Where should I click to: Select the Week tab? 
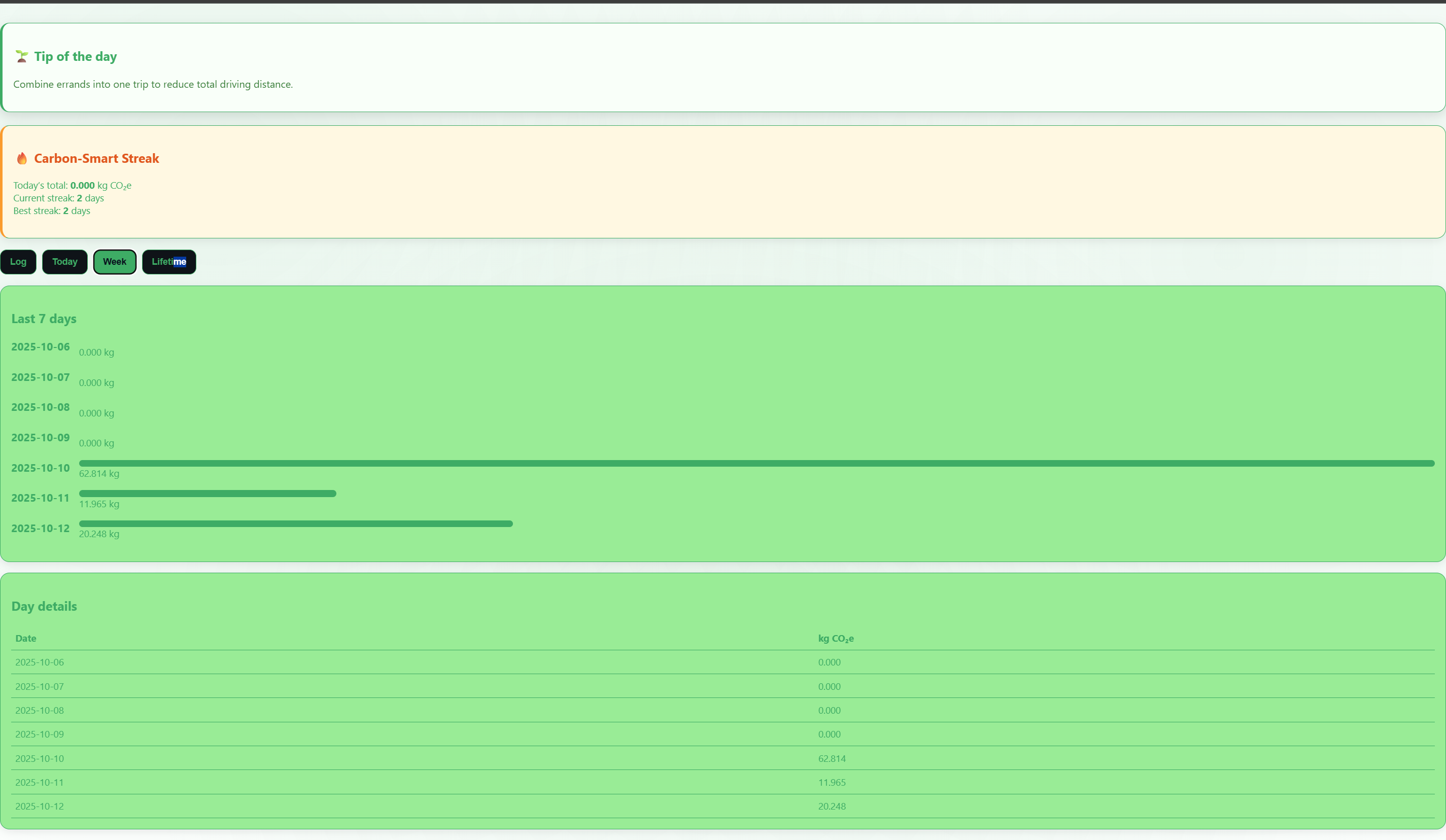tap(115, 262)
